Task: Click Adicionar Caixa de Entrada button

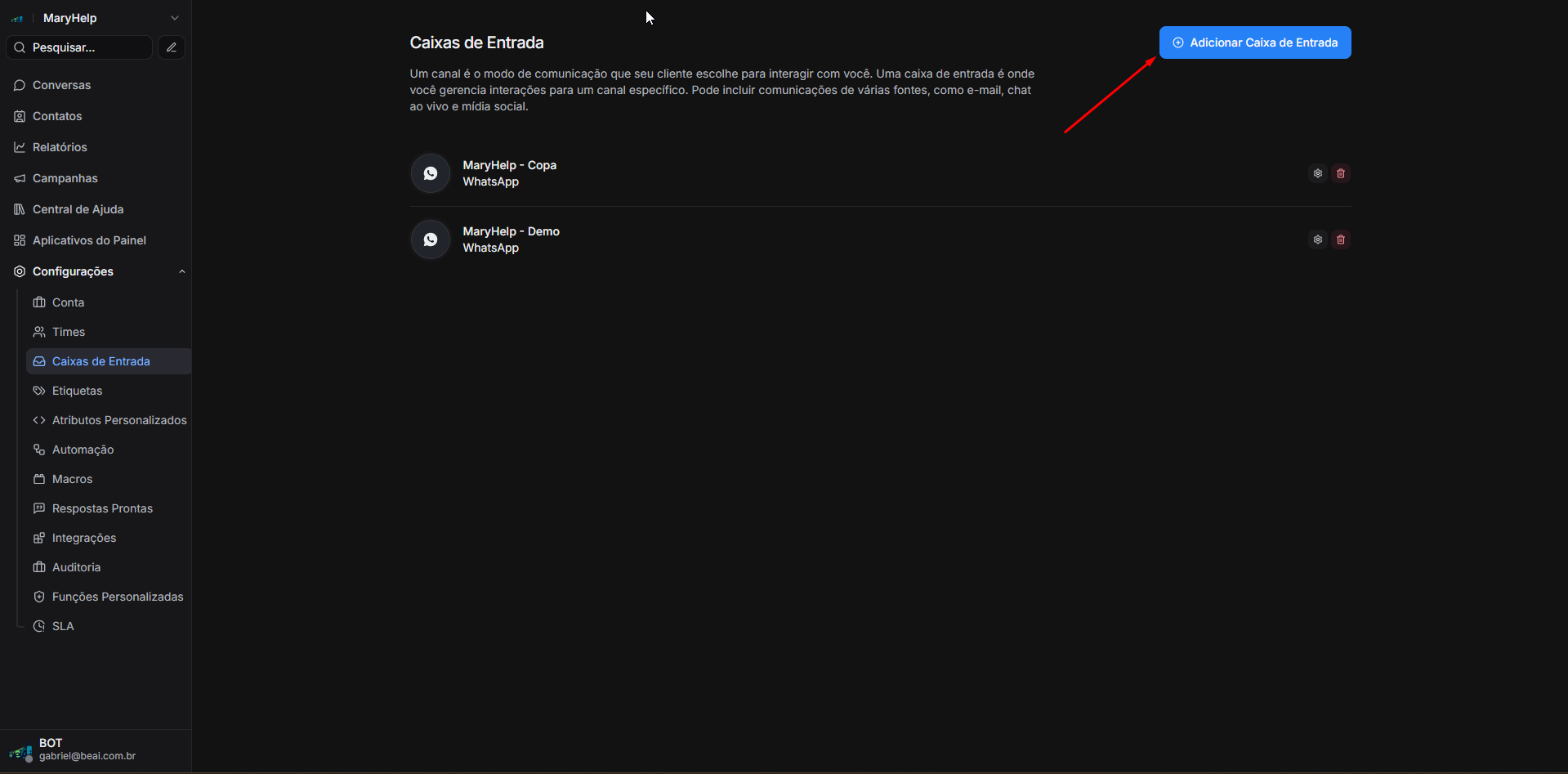Action: coord(1254,43)
